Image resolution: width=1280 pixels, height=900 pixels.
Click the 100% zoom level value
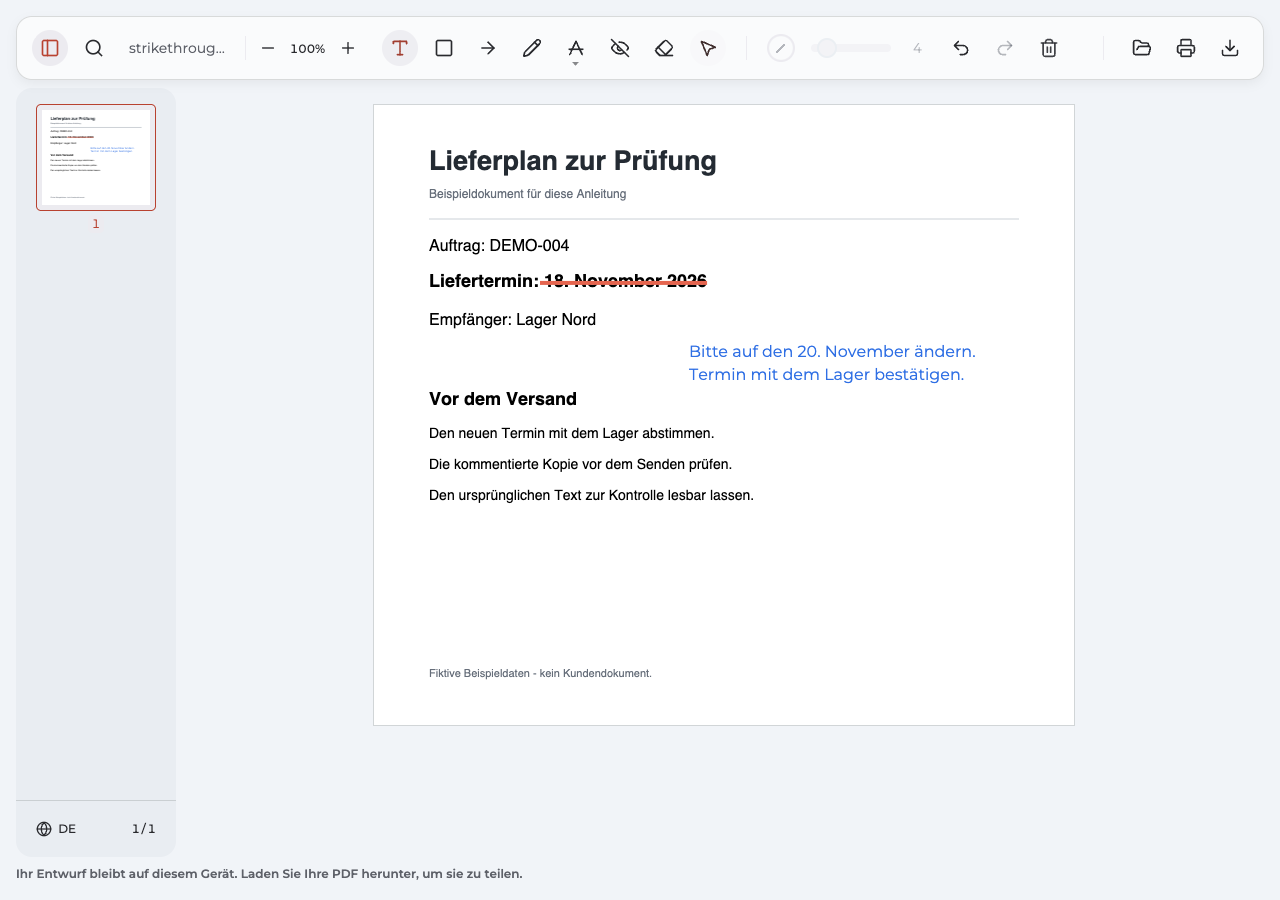pyautogui.click(x=308, y=48)
